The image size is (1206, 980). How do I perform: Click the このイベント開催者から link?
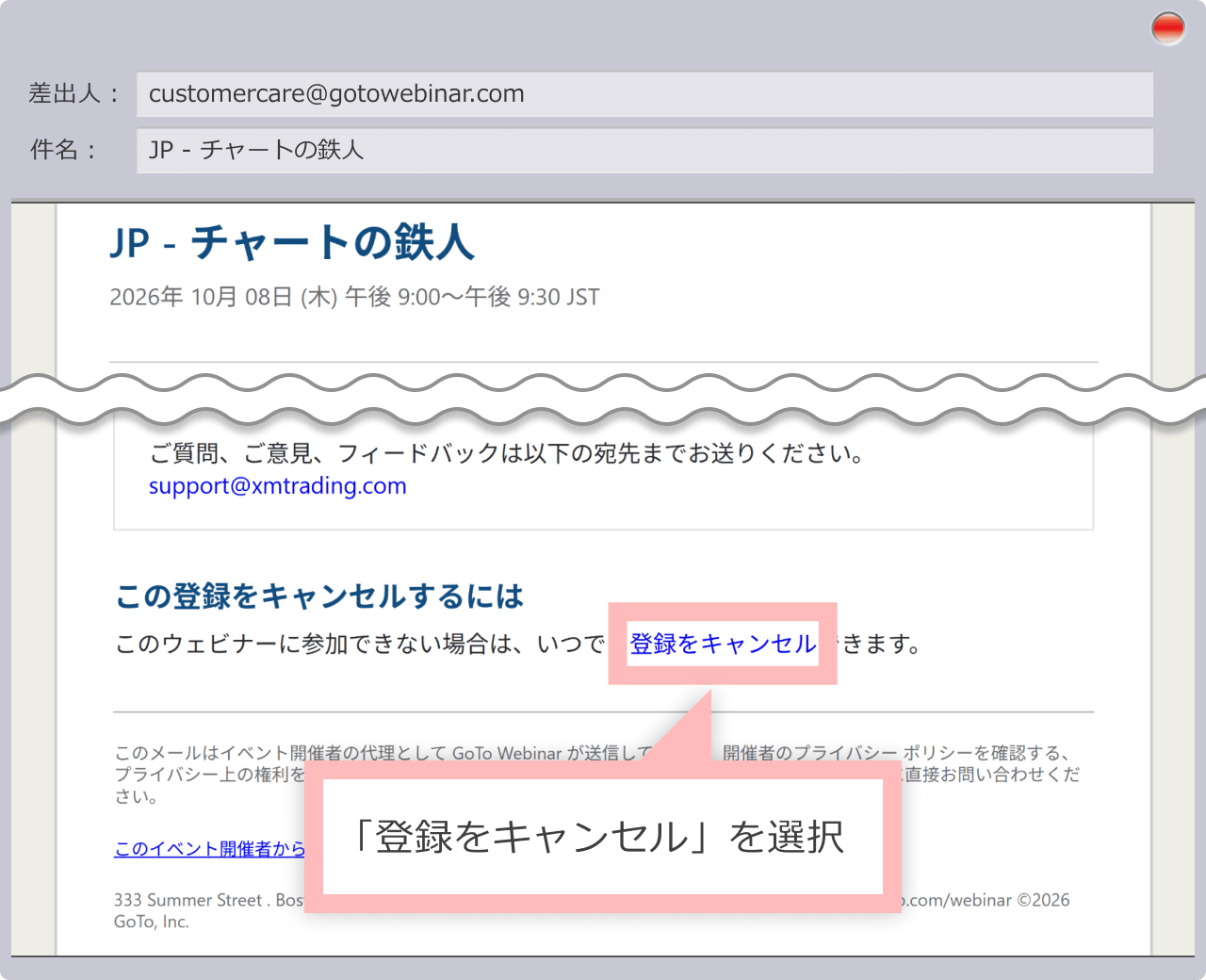pyautogui.click(x=210, y=849)
